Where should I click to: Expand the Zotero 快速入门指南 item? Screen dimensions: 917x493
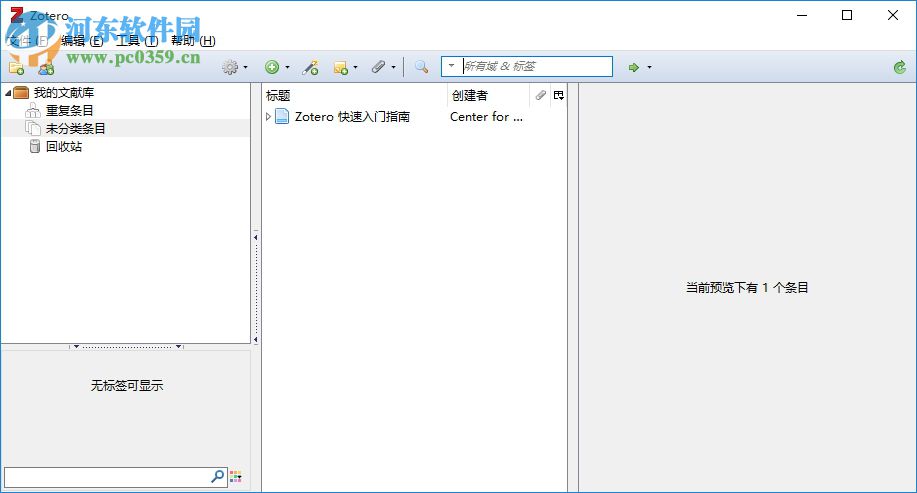click(x=268, y=116)
